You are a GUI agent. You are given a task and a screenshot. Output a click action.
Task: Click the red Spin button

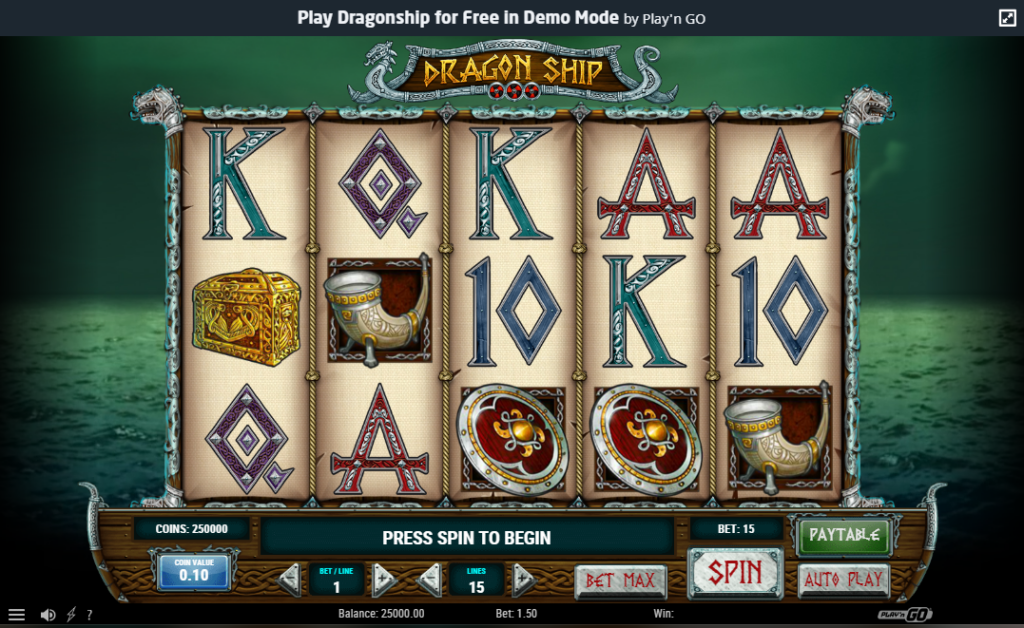click(x=736, y=573)
